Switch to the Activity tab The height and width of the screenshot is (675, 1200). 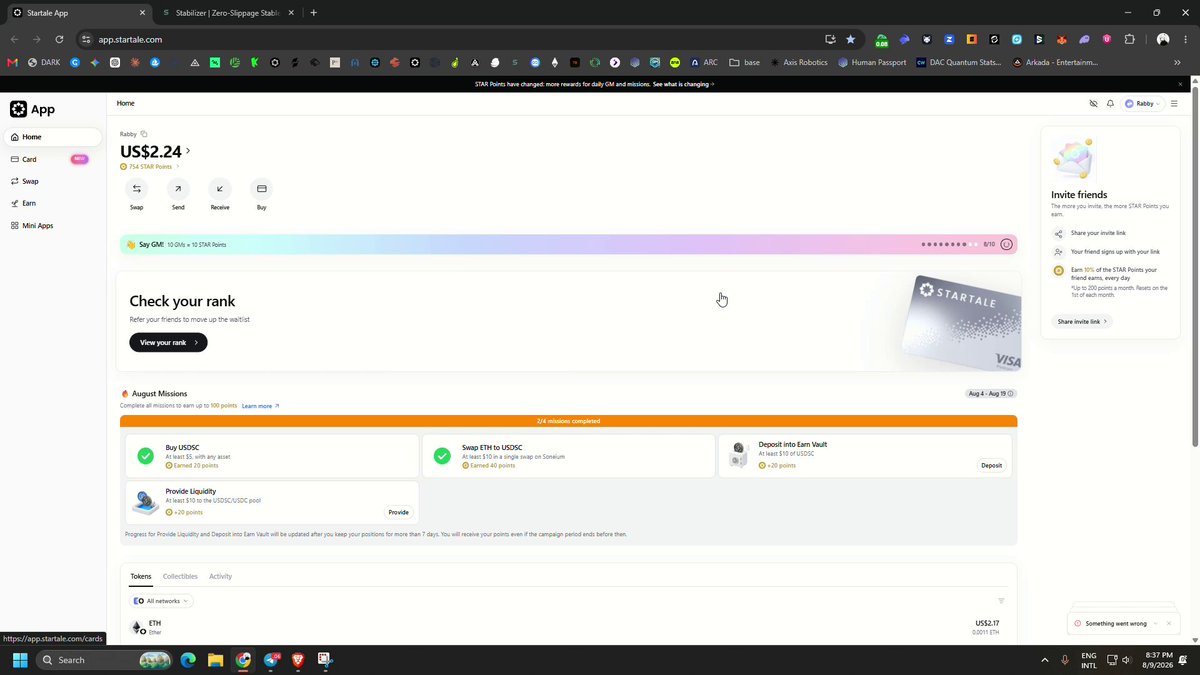tap(220, 576)
